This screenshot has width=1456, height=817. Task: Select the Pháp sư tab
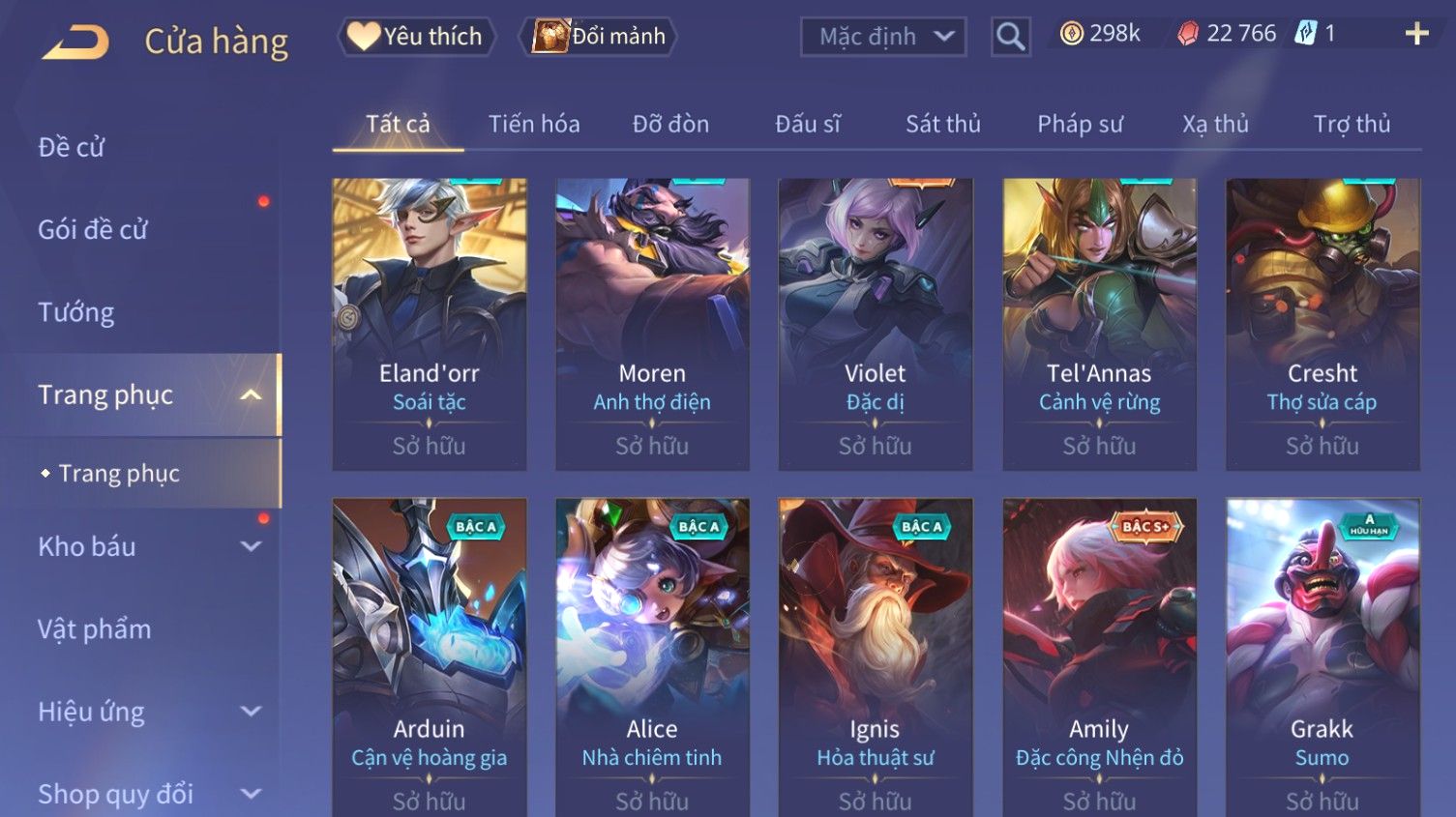1080,124
